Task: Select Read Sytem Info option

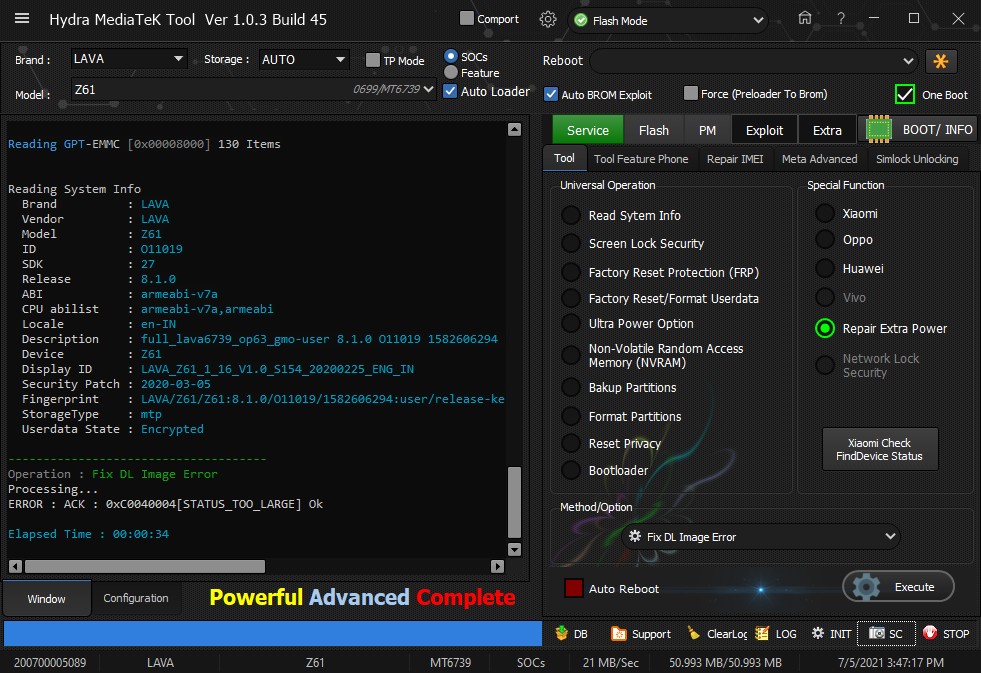Action: tap(571, 215)
